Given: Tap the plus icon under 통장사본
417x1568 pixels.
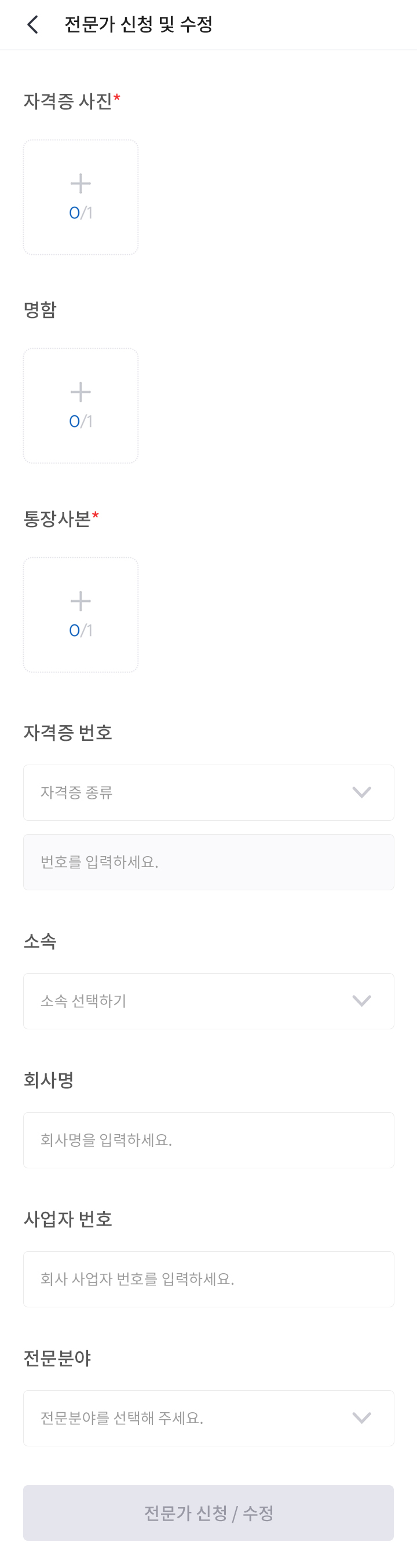Looking at the screenshot, I should tap(81, 601).
